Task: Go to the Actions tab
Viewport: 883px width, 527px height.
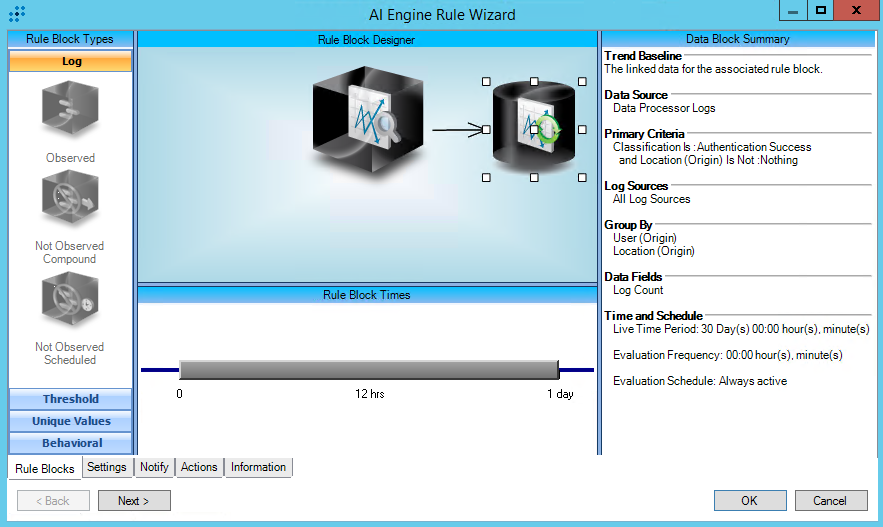Action: pyautogui.click(x=199, y=467)
